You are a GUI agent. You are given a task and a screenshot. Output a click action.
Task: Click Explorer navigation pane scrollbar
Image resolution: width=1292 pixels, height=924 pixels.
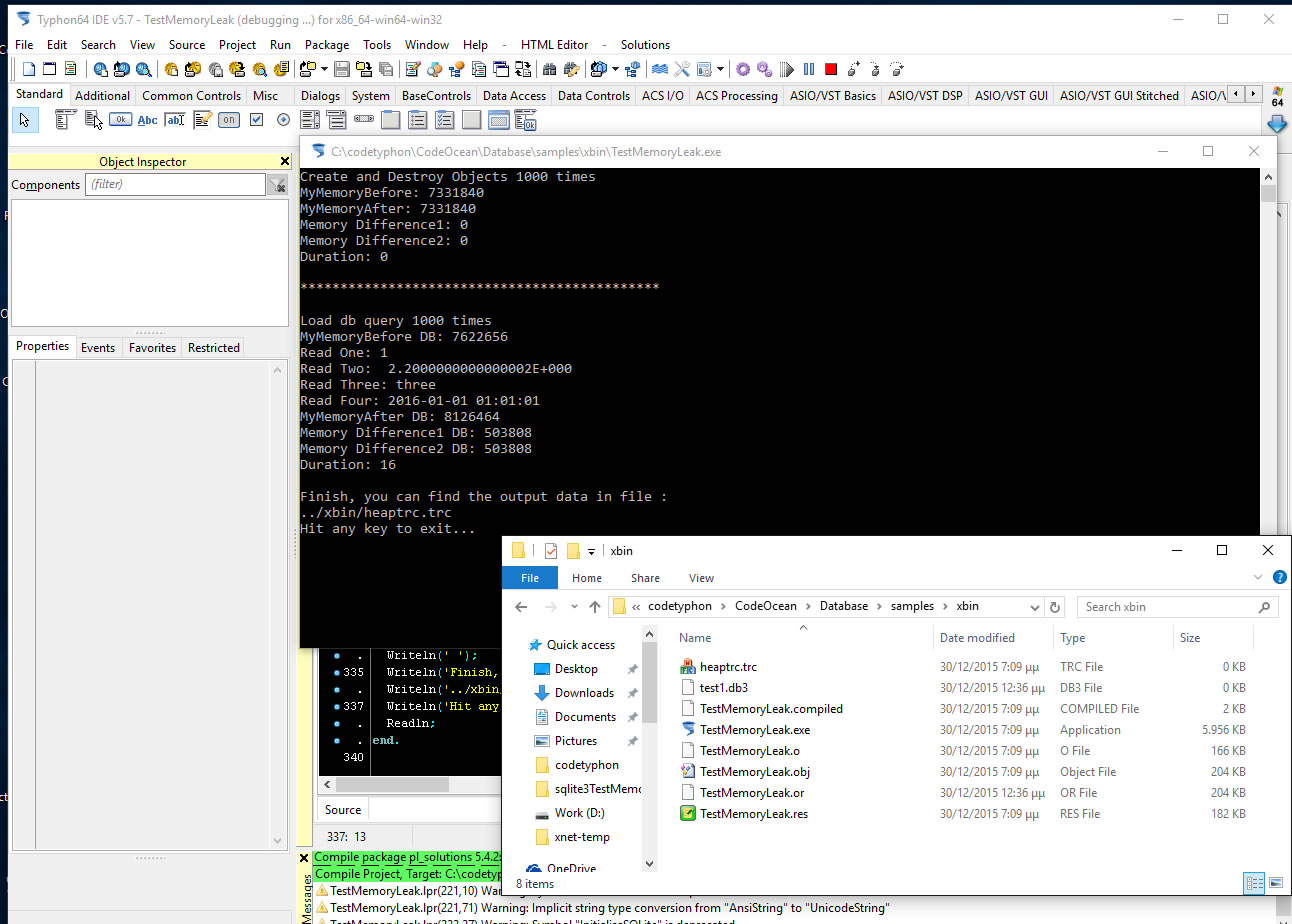click(x=648, y=748)
